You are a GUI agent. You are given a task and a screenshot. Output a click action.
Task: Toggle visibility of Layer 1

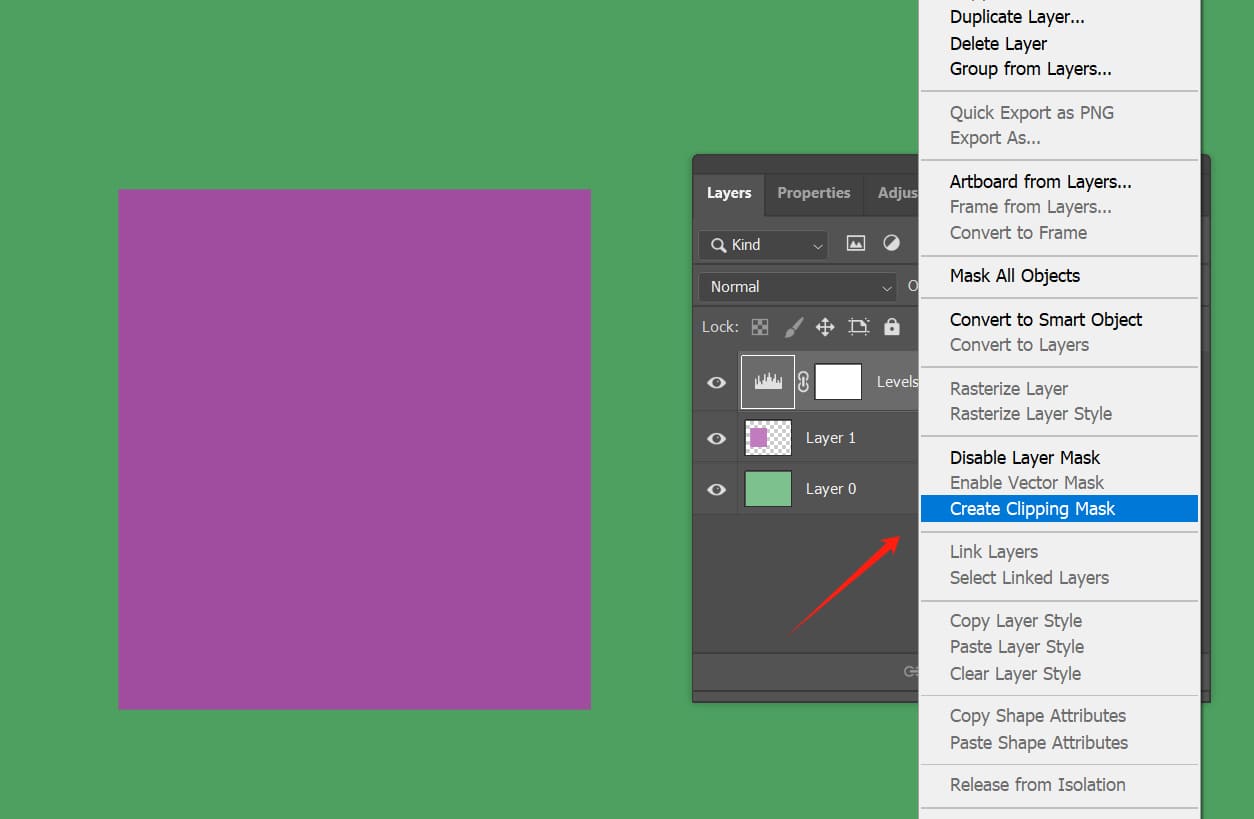pos(716,438)
